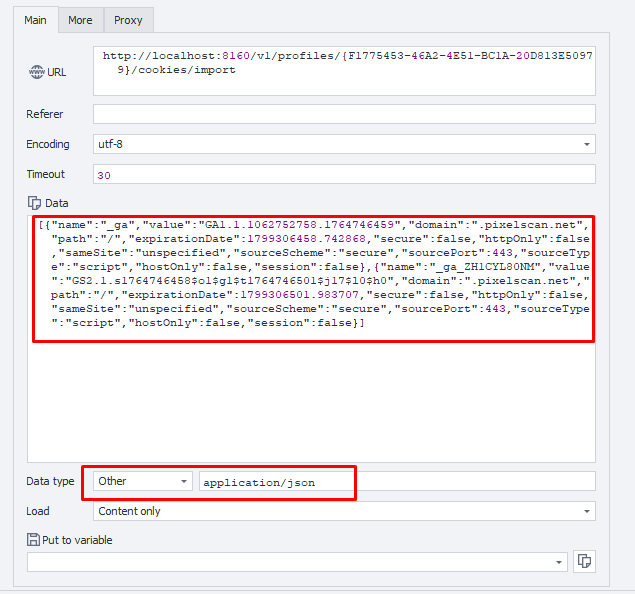Click the globe icon next to URL
This screenshot has width=635, height=594.
36,72
